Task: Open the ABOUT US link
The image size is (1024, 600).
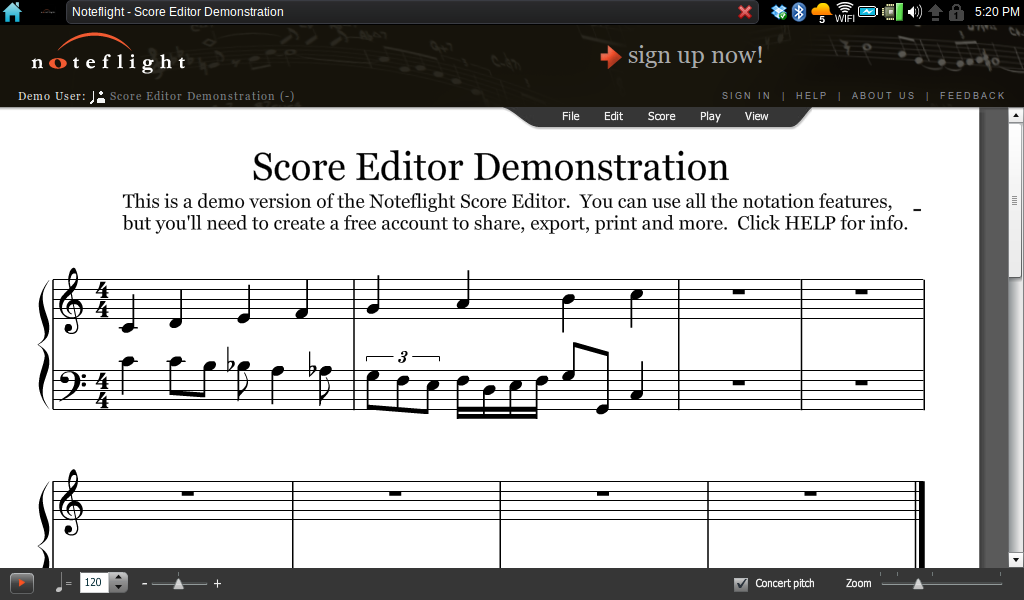Action: (883, 95)
